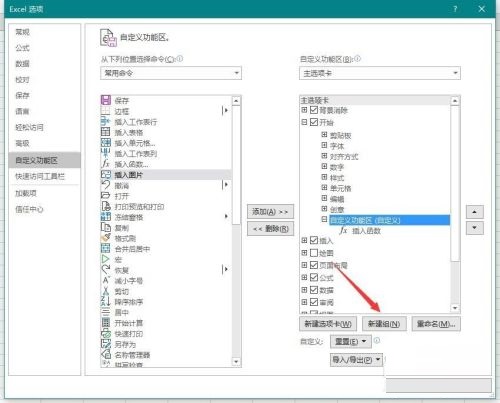This screenshot has width=500, height=403.
Task: Click the 快速打印 printer icon
Action: coord(106,333)
